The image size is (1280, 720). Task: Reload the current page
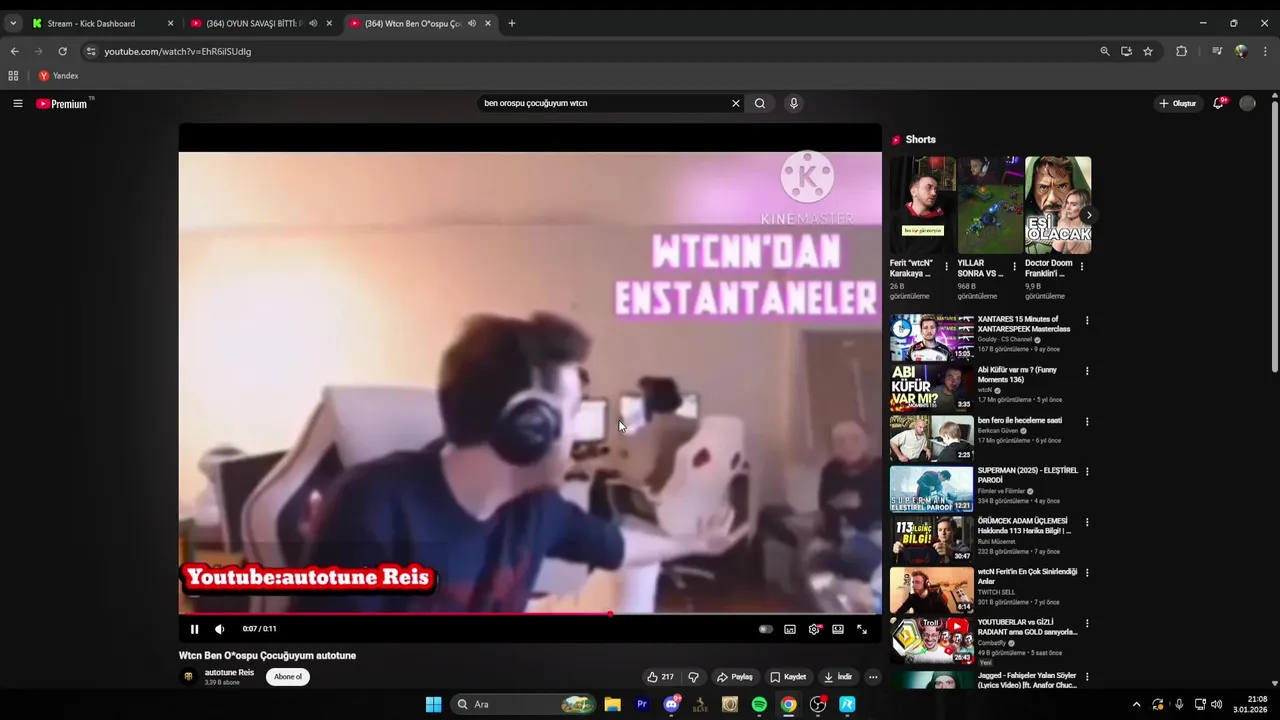62,51
